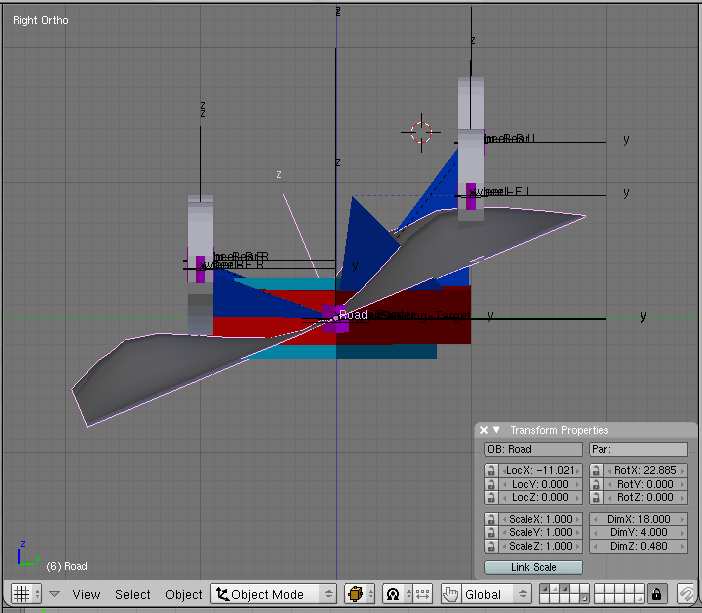Screen dimensions: 702x613
Task: Open the window type selector grid icon
Action: (26, 594)
